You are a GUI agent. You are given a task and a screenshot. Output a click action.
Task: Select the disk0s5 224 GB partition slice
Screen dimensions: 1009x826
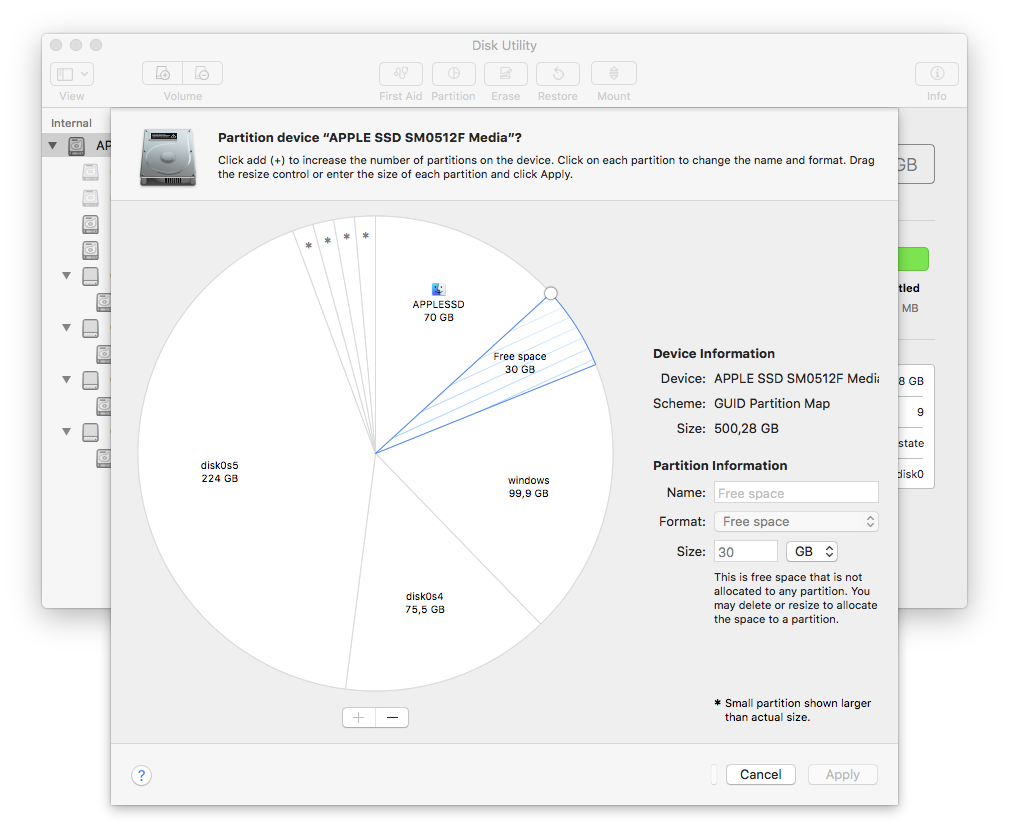tap(219, 472)
